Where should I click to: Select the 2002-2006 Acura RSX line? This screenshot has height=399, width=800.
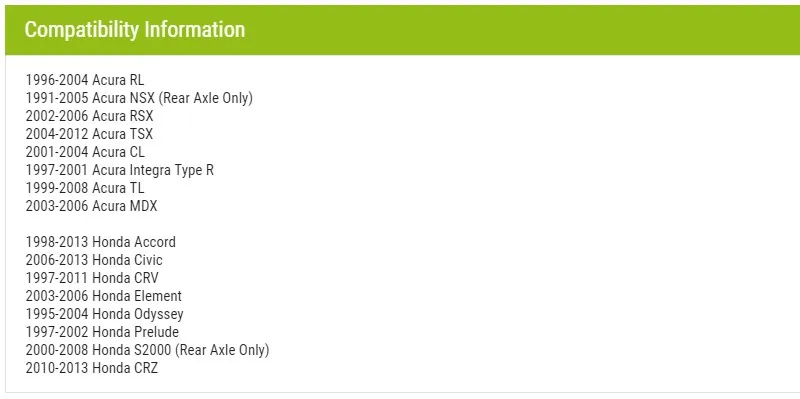[89, 116]
